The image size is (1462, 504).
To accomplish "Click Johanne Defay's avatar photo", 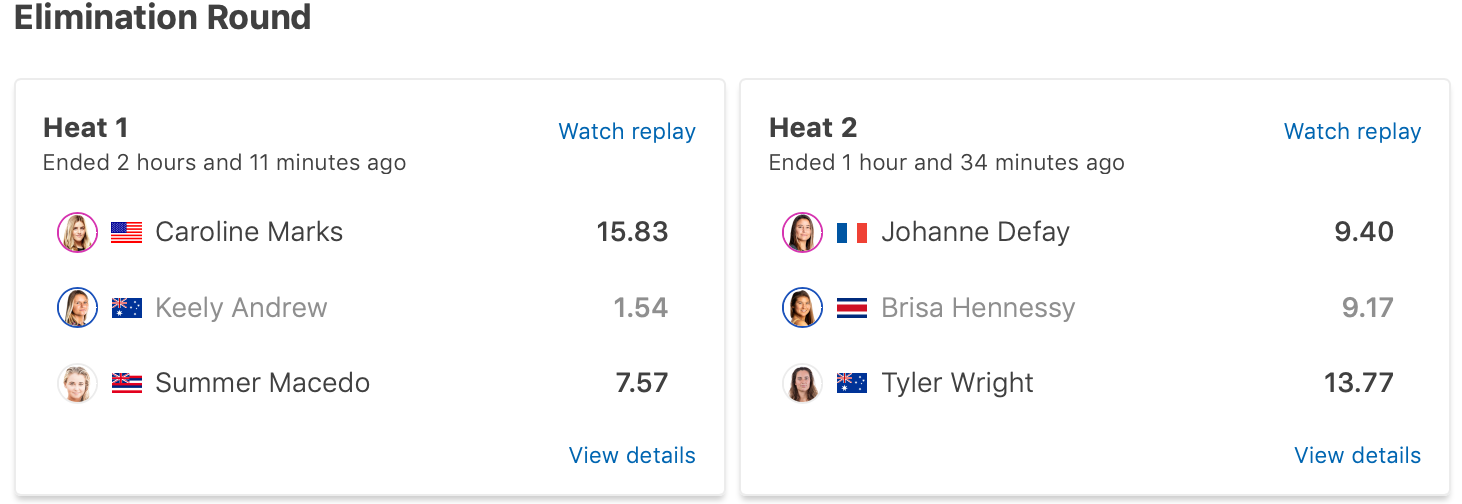I will point(802,233).
